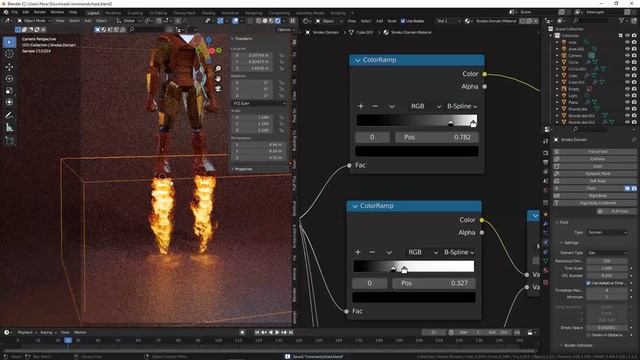
Task: Click the Rigid Body Constraint button
Action: (595, 203)
